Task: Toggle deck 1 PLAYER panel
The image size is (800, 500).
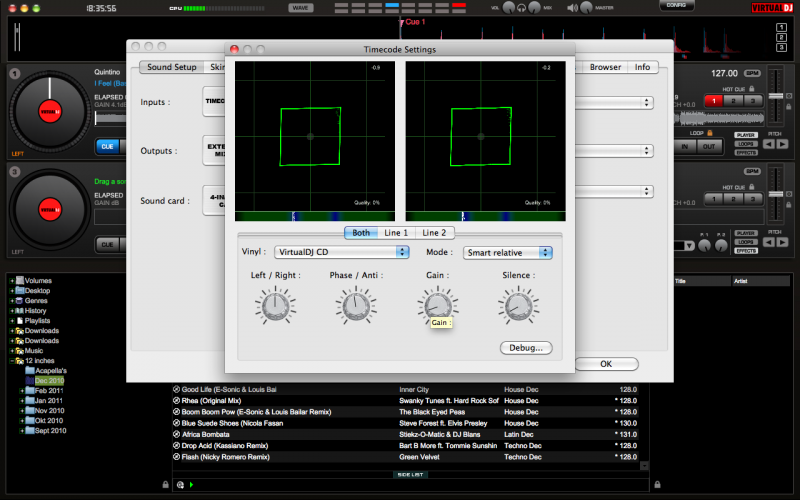Action: click(746, 135)
